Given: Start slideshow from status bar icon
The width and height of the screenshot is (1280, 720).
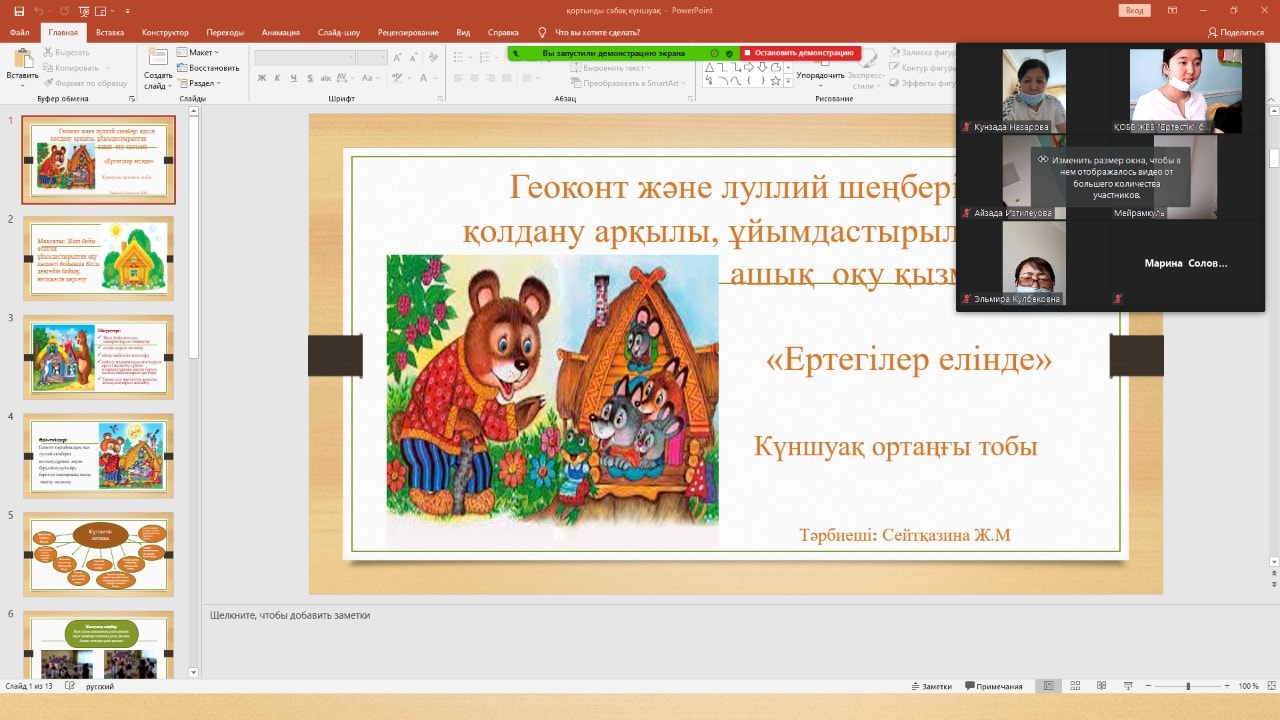Looking at the screenshot, I should coord(1128,686).
